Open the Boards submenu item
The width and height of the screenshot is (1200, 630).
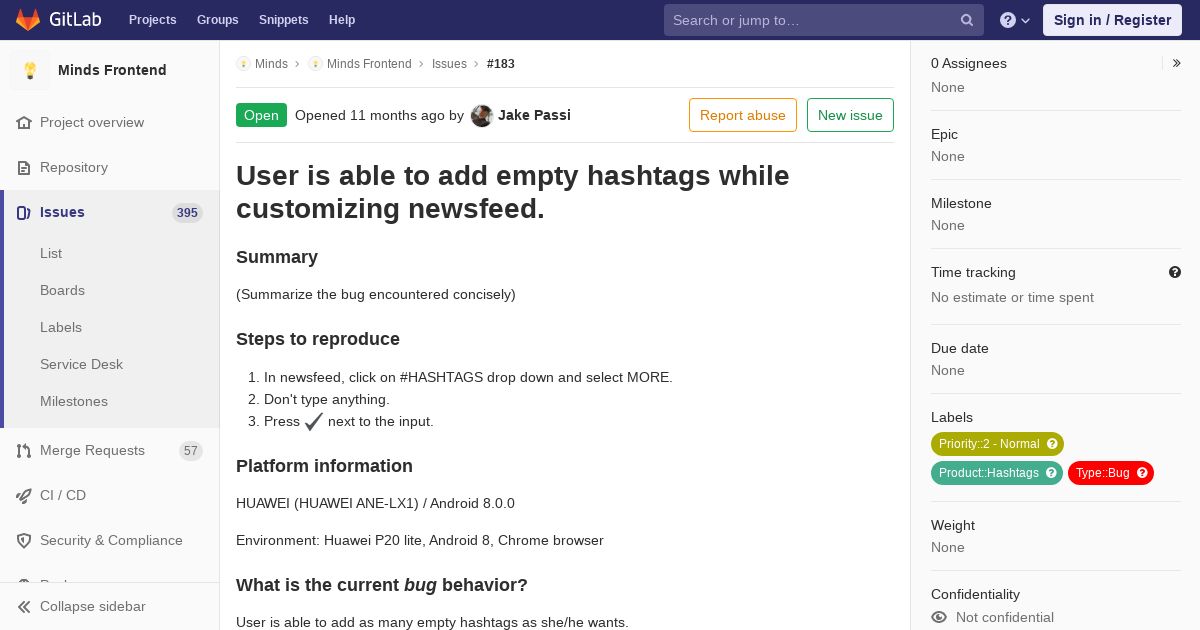coord(62,290)
